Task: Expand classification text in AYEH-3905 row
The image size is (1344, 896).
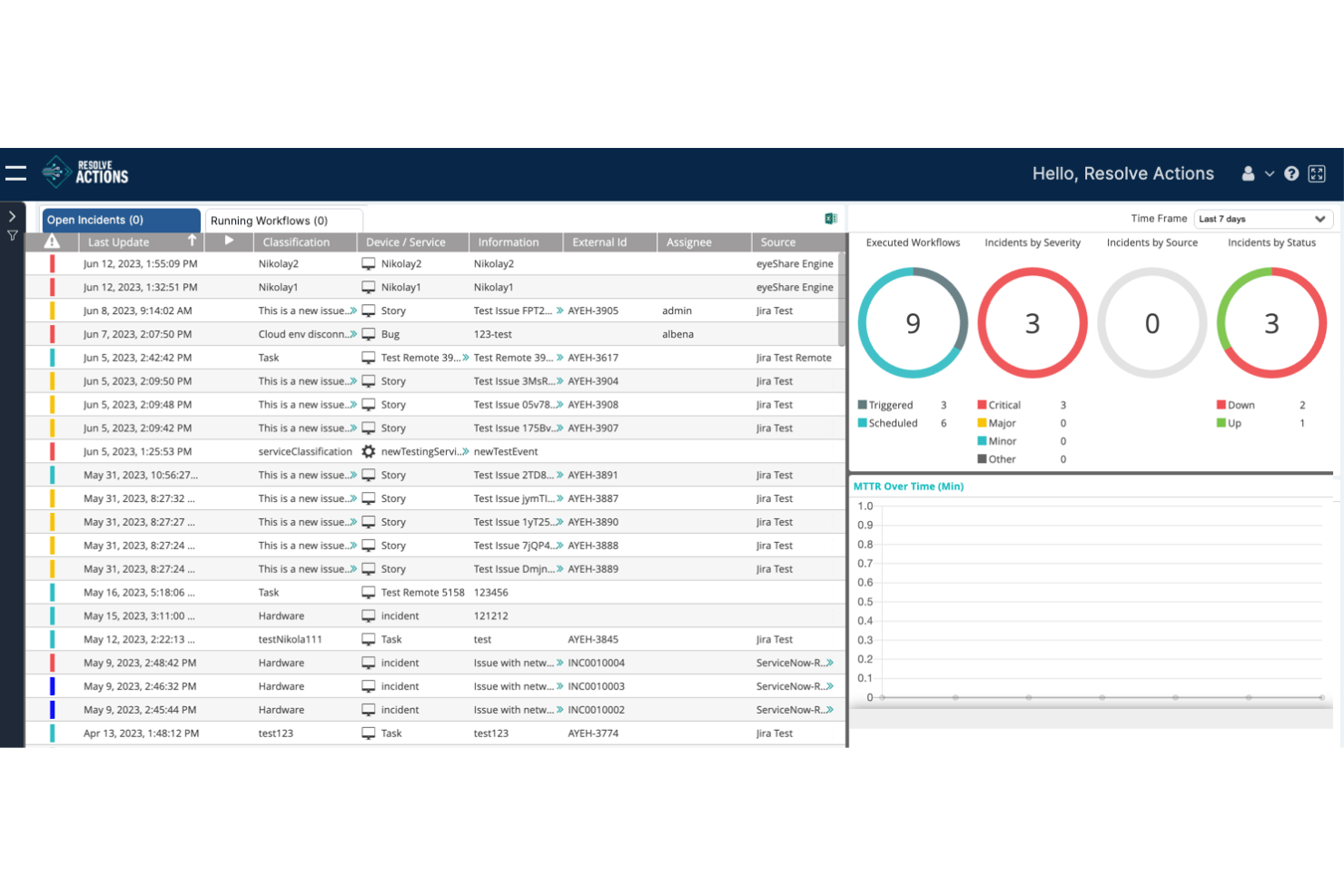Action: click(x=352, y=310)
